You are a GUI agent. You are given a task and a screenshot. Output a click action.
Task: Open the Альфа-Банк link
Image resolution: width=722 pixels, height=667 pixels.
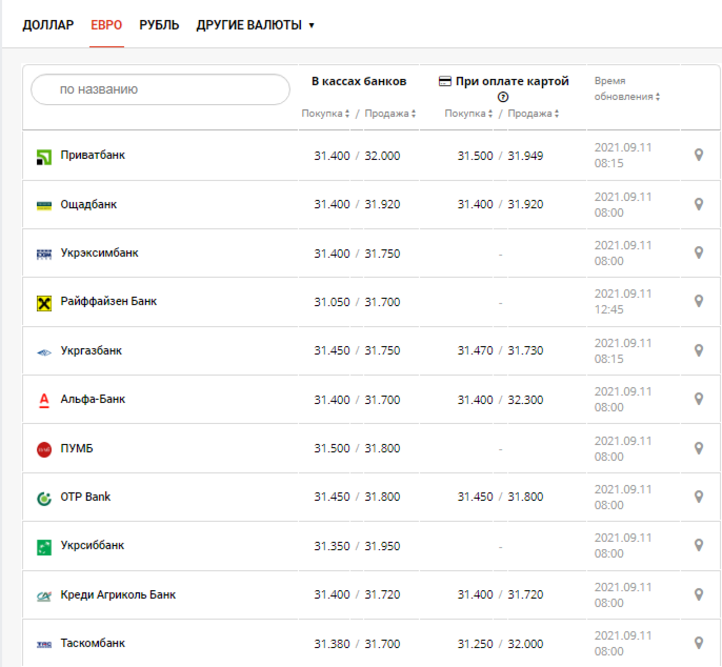pos(93,399)
